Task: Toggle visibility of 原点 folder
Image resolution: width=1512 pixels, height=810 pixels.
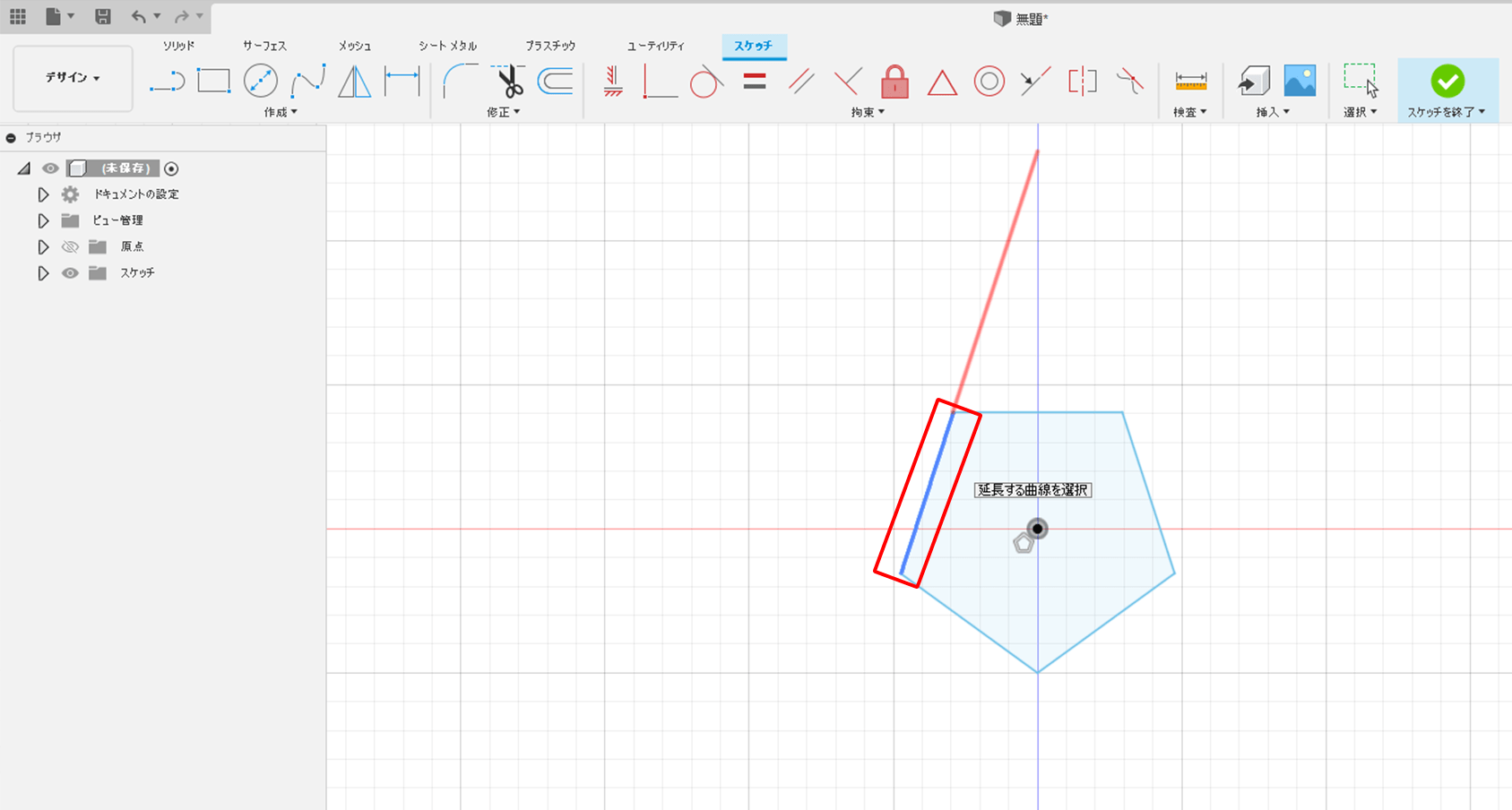Action: (70, 246)
